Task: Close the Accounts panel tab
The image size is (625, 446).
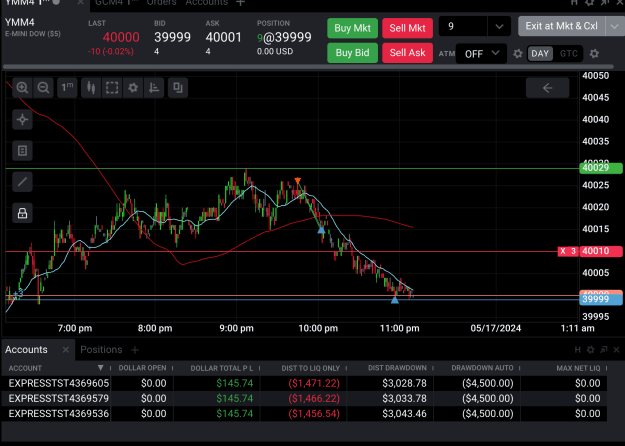Action: (x=66, y=350)
